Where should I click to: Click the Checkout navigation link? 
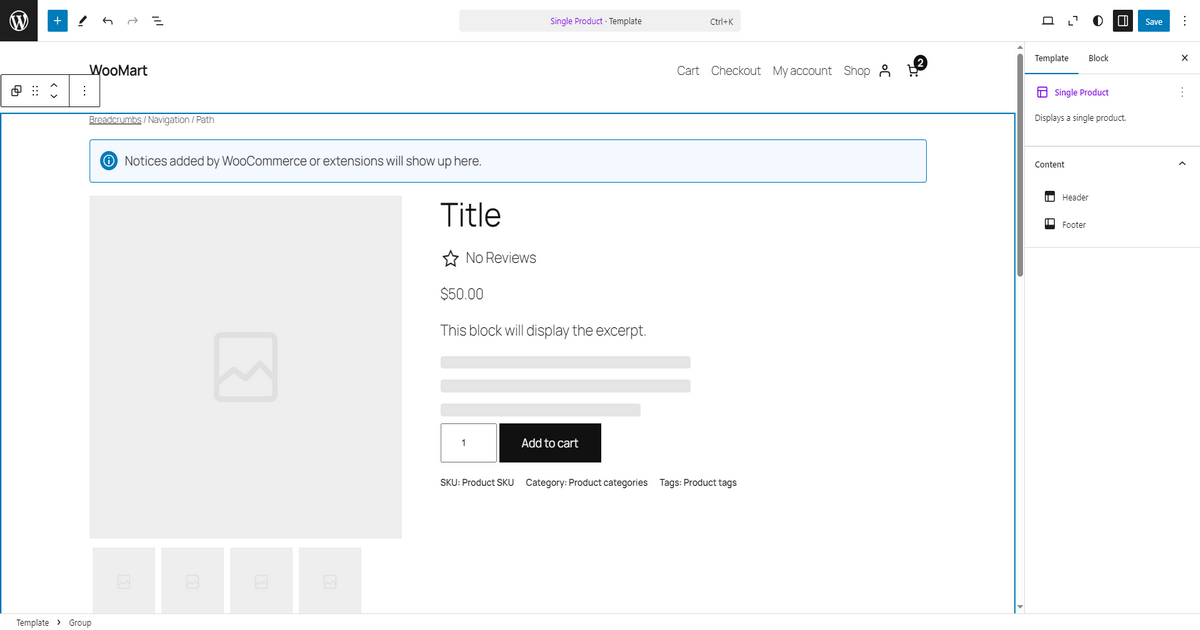click(x=736, y=71)
